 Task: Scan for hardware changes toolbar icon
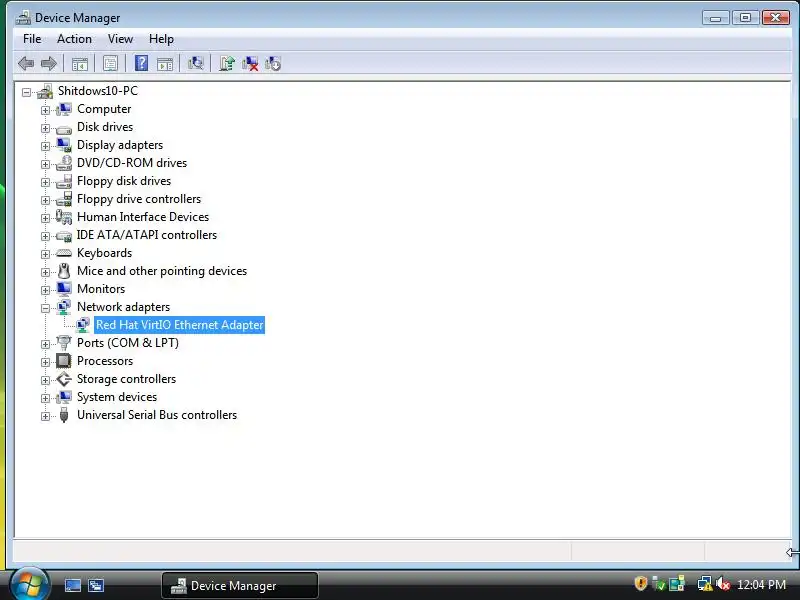coord(195,63)
